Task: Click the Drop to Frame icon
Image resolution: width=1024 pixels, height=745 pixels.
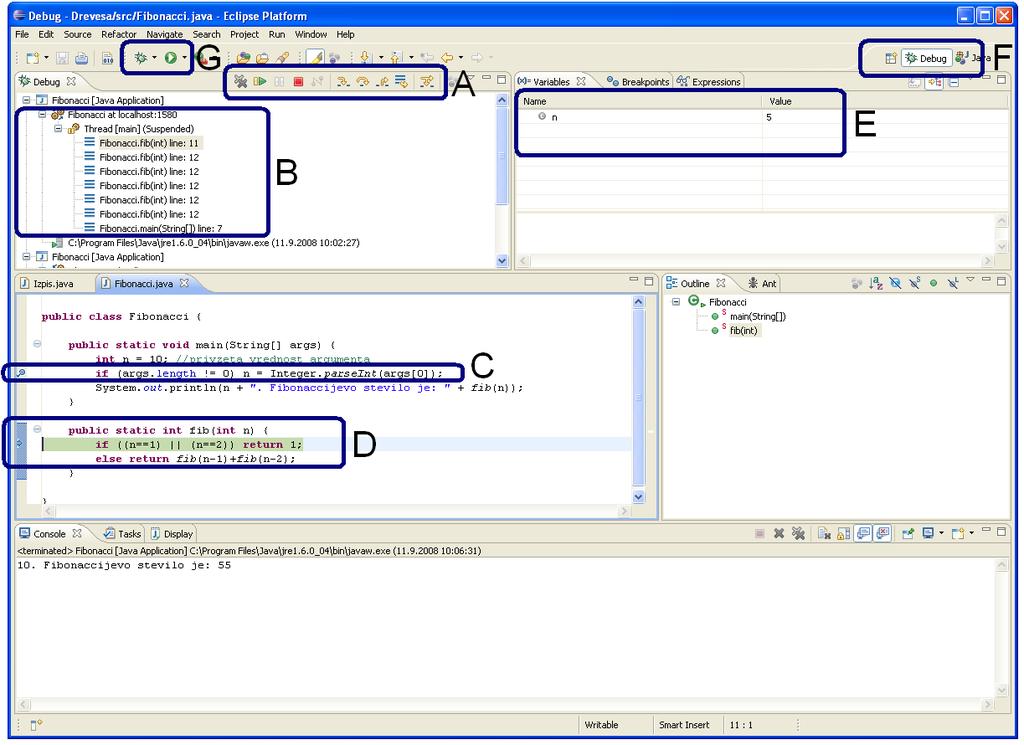Action: [x=402, y=82]
